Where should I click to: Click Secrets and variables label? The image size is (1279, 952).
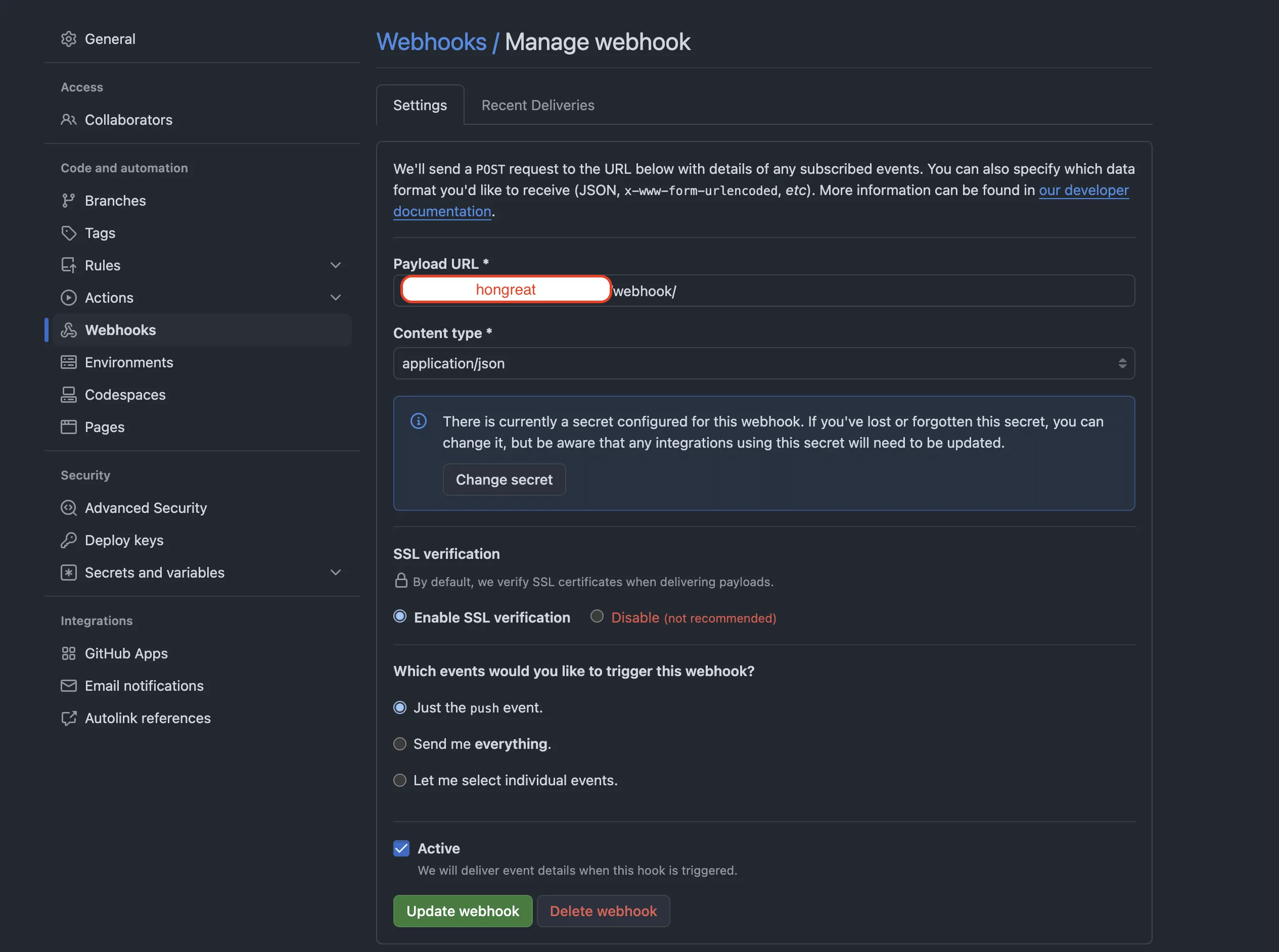[x=155, y=572]
